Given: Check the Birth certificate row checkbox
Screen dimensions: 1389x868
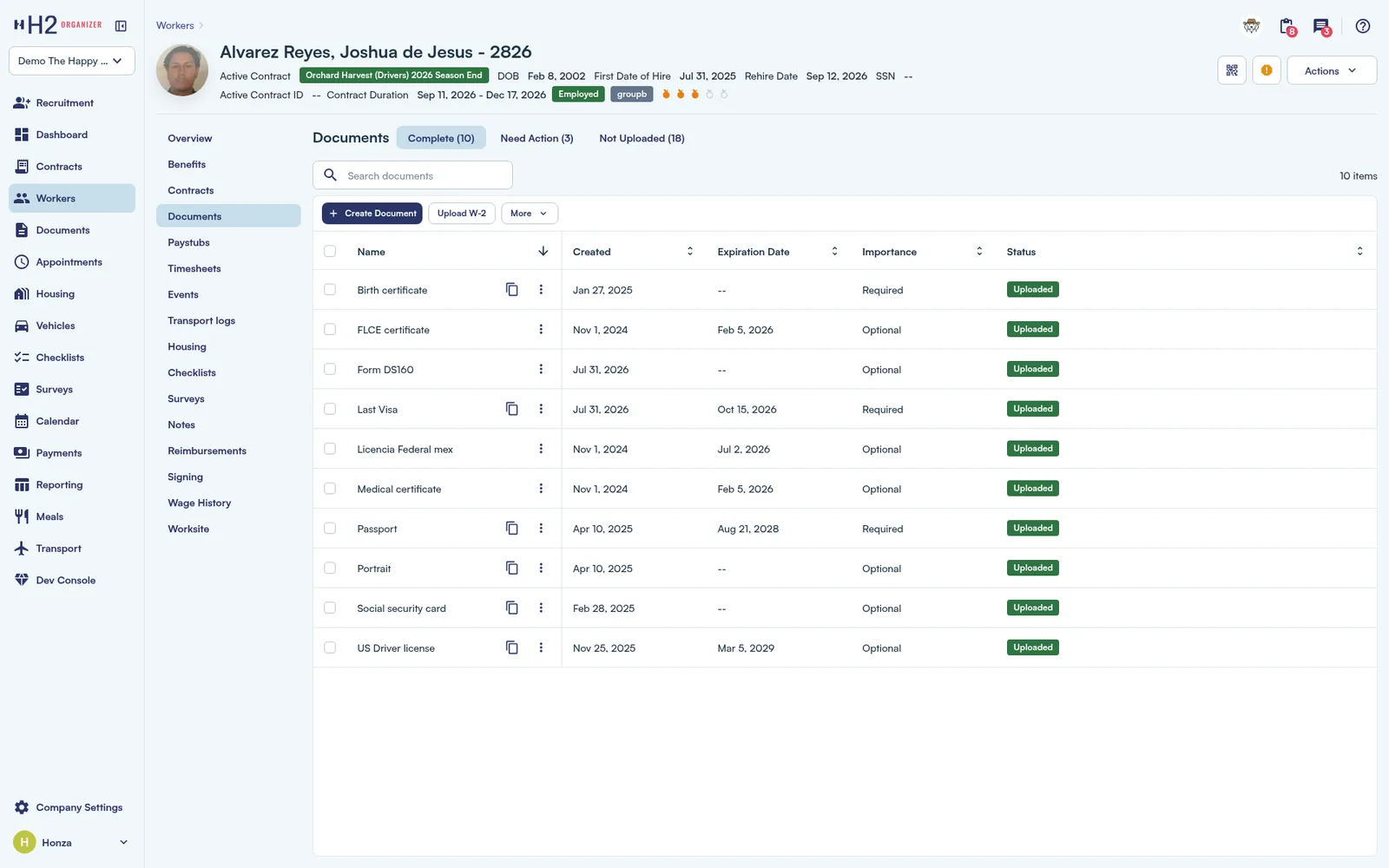Looking at the screenshot, I should pyautogui.click(x=330, y=290).
